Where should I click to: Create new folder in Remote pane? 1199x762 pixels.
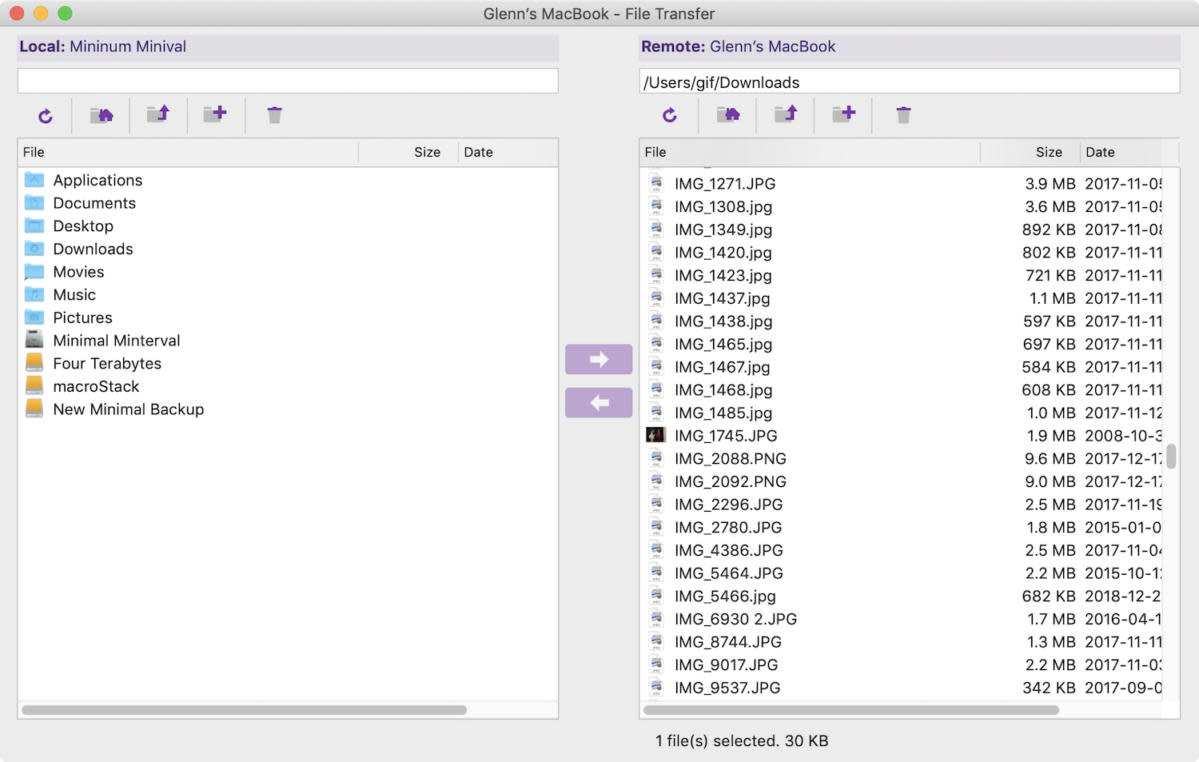(843, 115)
